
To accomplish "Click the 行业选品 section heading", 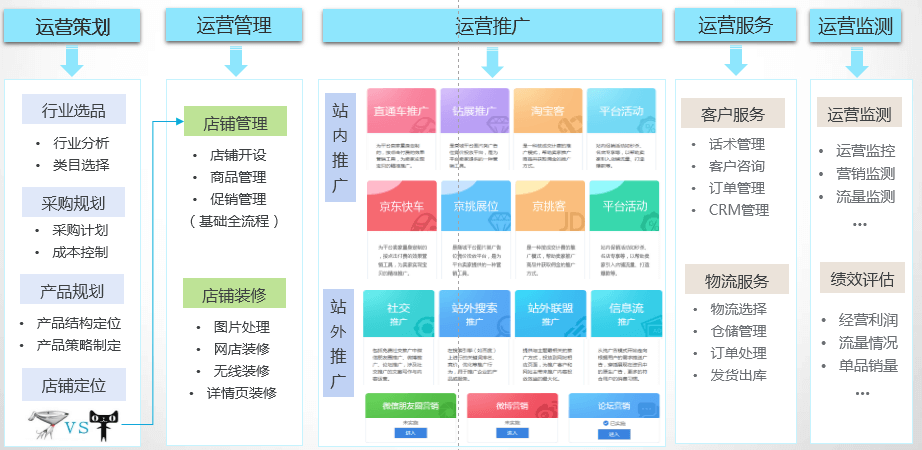I will coord(74,109).
